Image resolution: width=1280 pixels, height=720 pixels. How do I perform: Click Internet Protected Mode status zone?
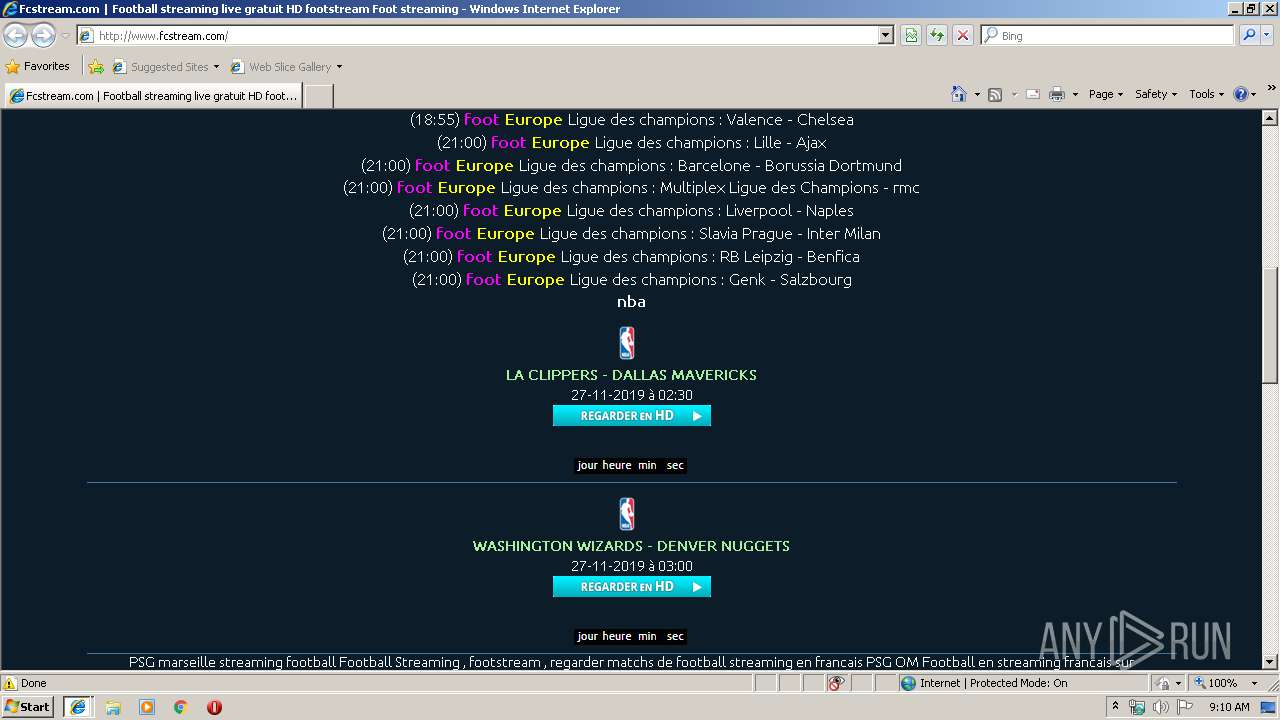(1022, 683)
